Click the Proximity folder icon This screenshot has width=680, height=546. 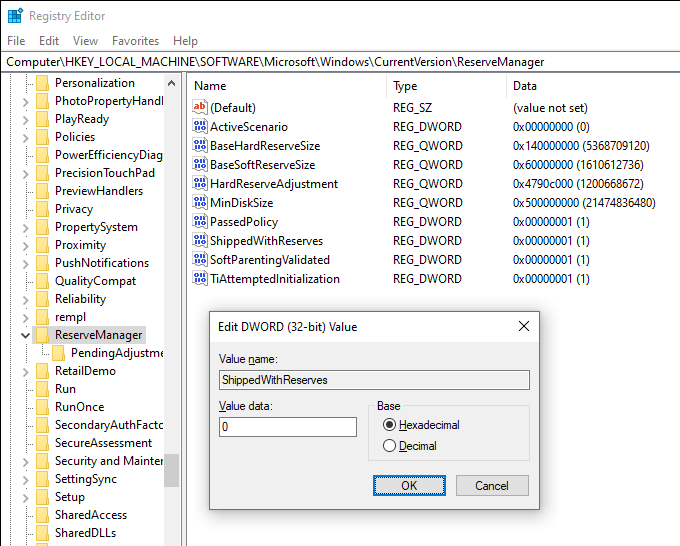point(42,245)
